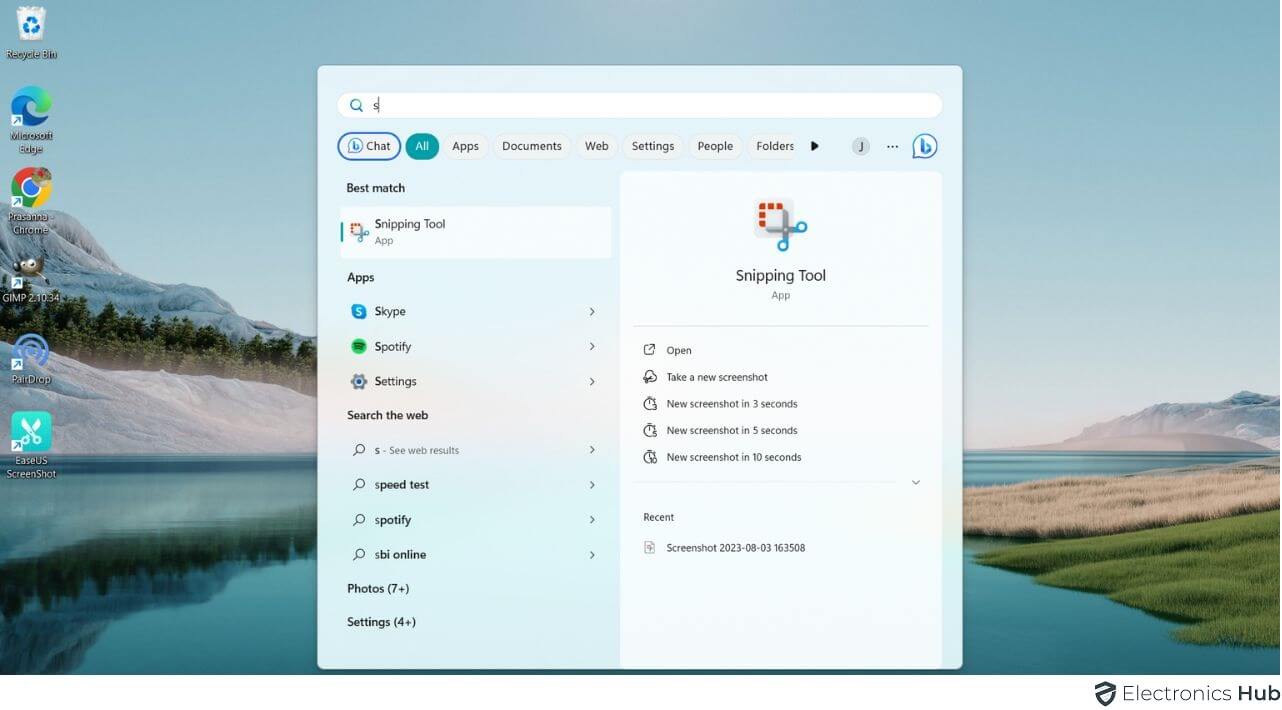Choose New screenshot in 5 seconds

(x=731, y=431)
